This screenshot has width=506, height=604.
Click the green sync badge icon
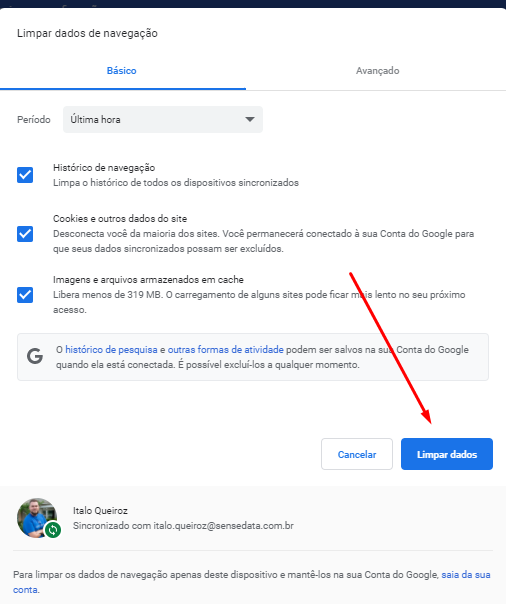click(x=53, y=530)
